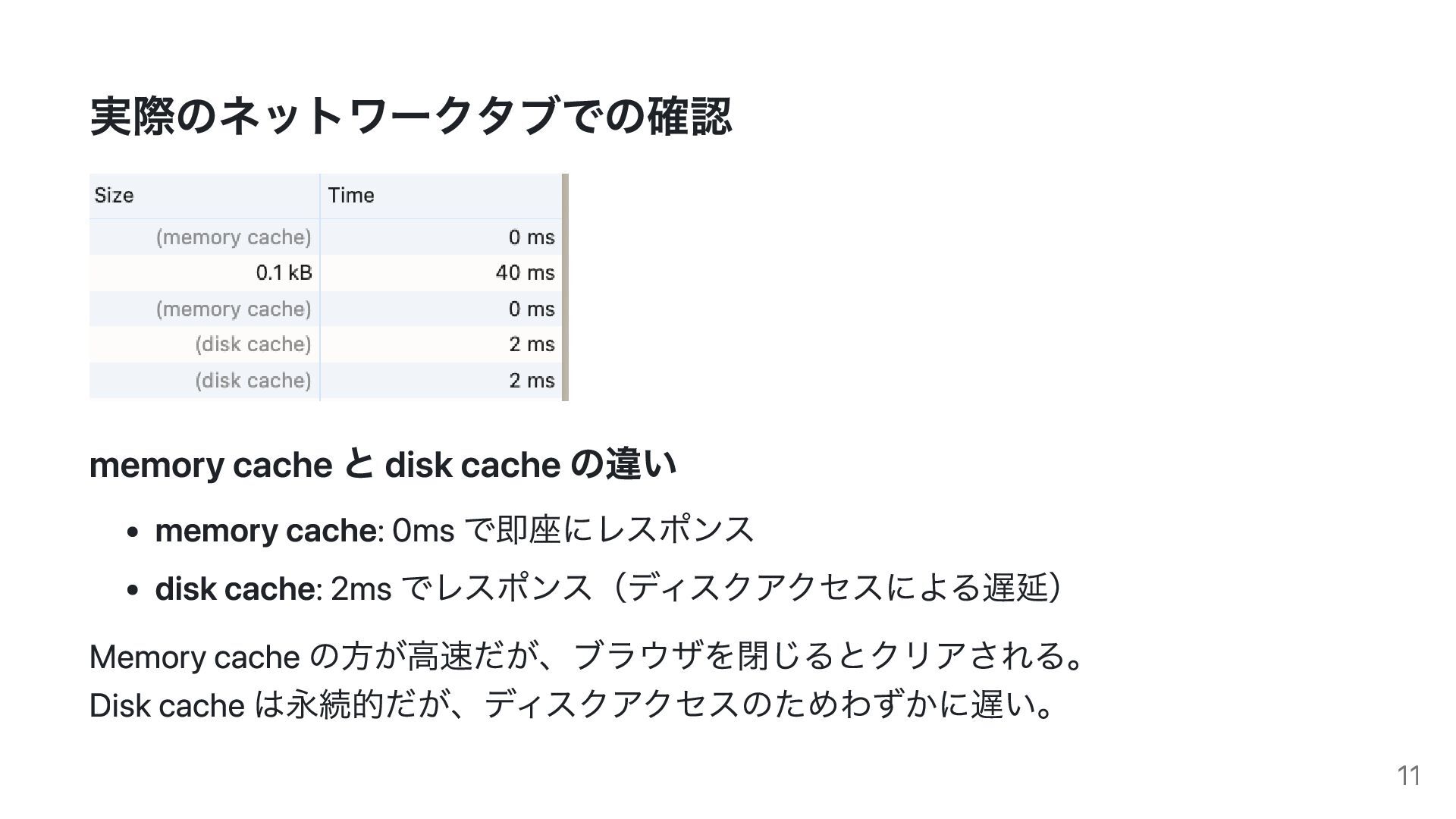
Task: Click the memory cache と disk cache の違い heading
Action: pos(383,464)
